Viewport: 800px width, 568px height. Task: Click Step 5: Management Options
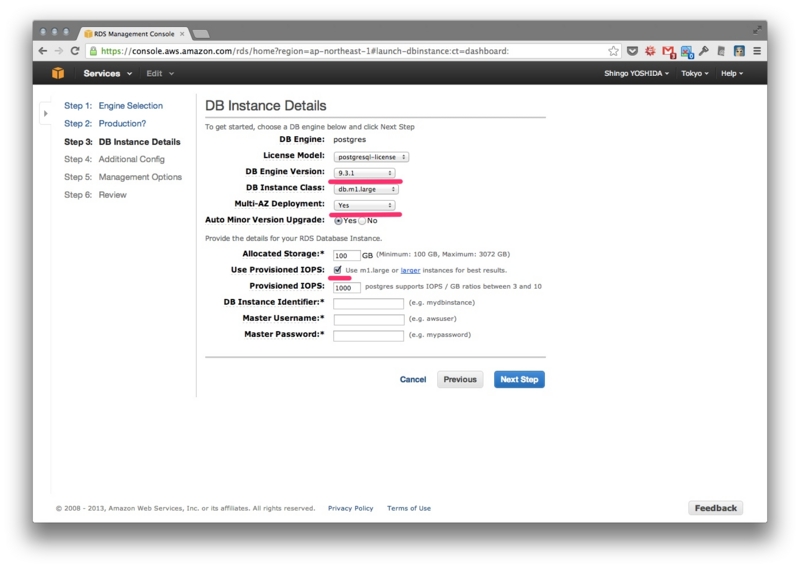tap(123, 177)
